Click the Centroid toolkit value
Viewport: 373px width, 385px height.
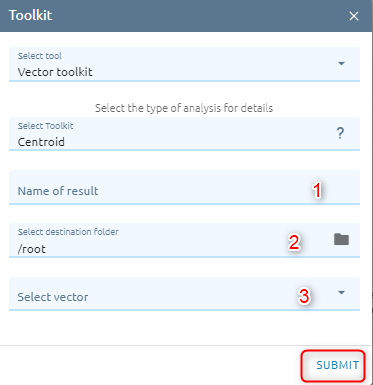[41, 142]
